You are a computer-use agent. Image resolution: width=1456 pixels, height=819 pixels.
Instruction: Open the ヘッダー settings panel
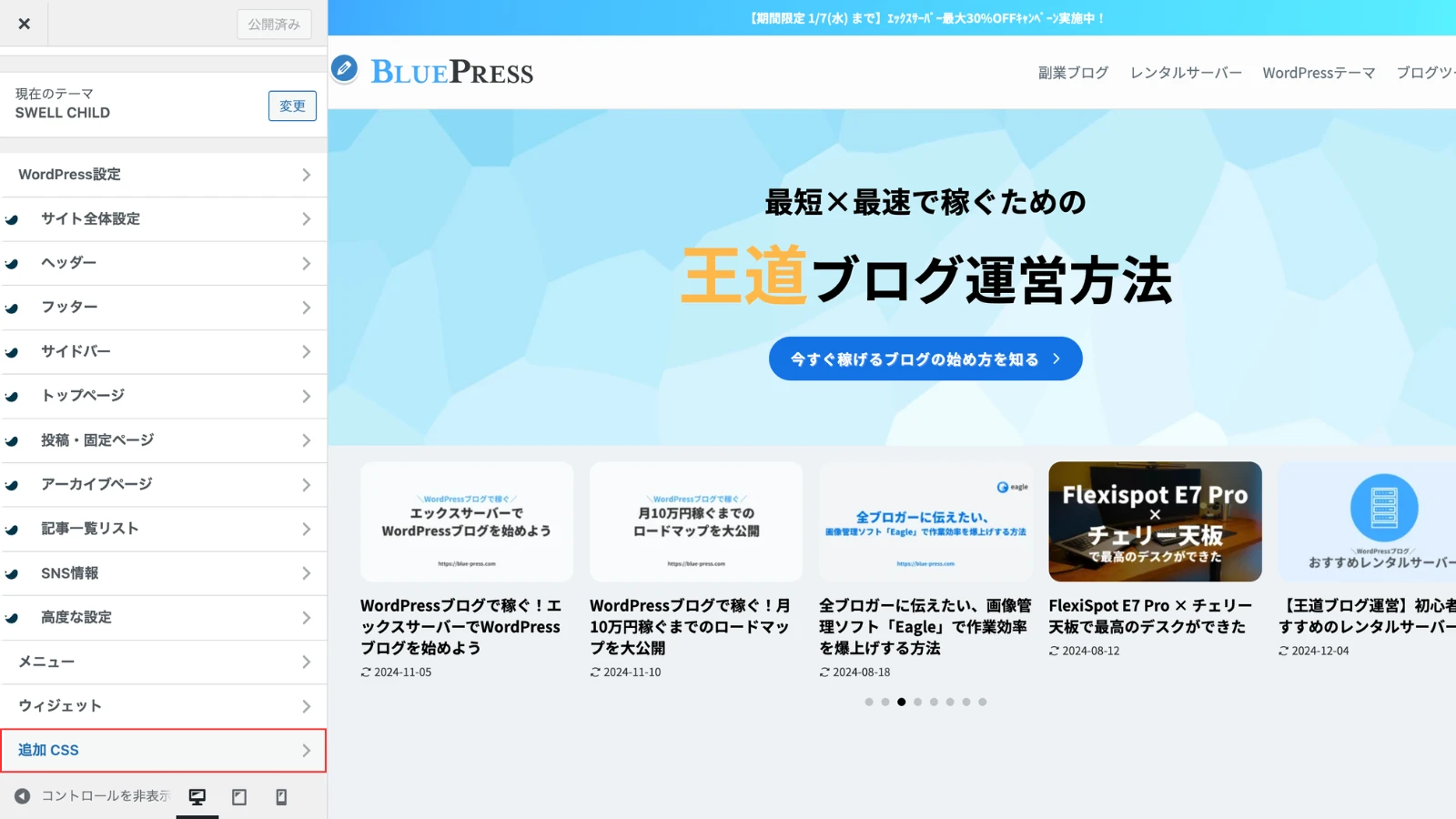[x=164, y=263]
